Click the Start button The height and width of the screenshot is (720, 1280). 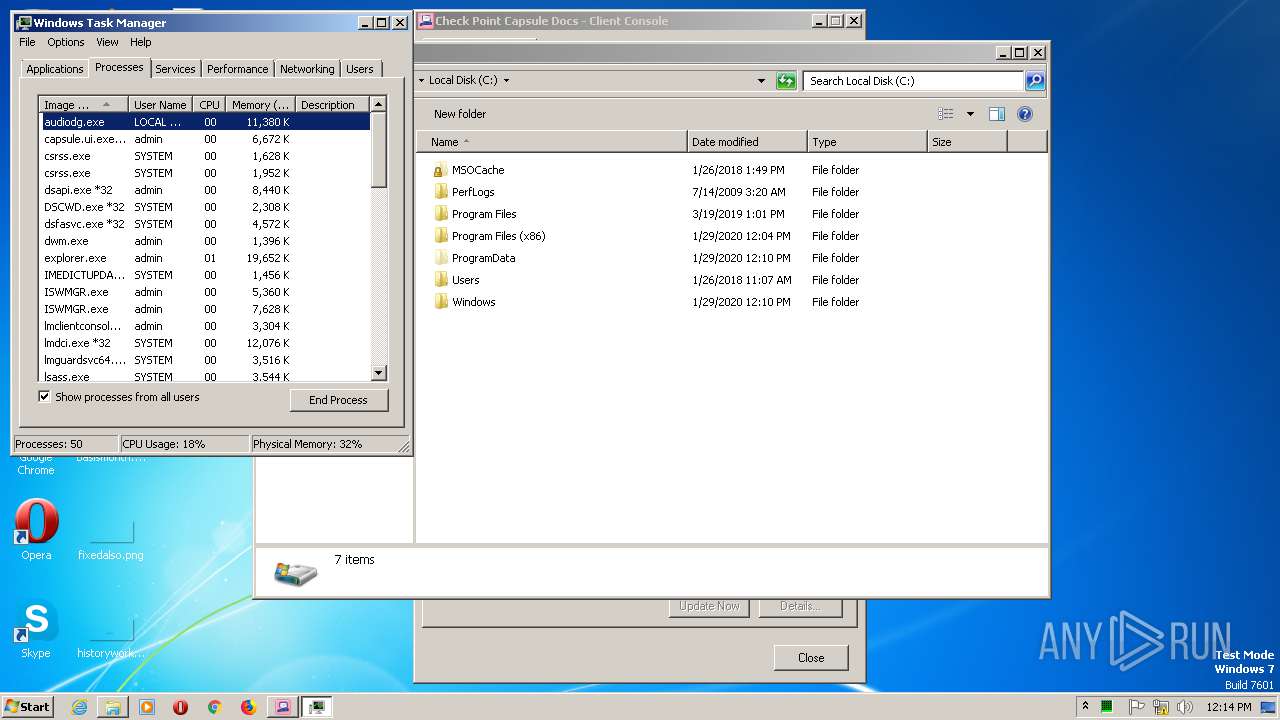[x=28, y=707]
